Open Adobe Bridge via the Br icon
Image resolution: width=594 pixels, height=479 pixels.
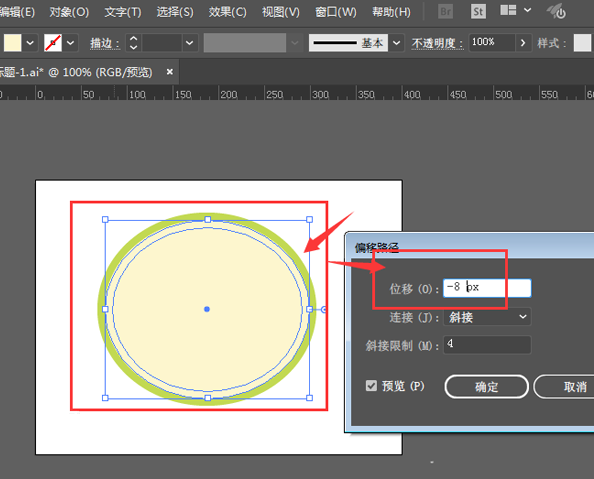tap(446, 12)
